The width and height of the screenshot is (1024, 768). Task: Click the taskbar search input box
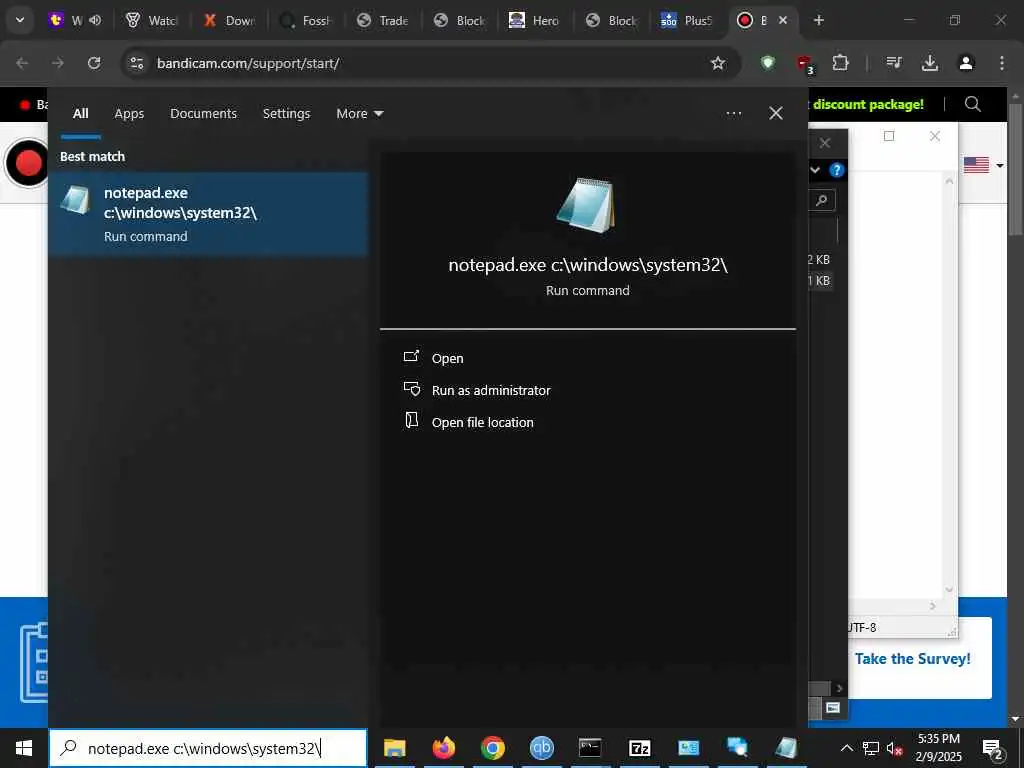tap(208, 748)
